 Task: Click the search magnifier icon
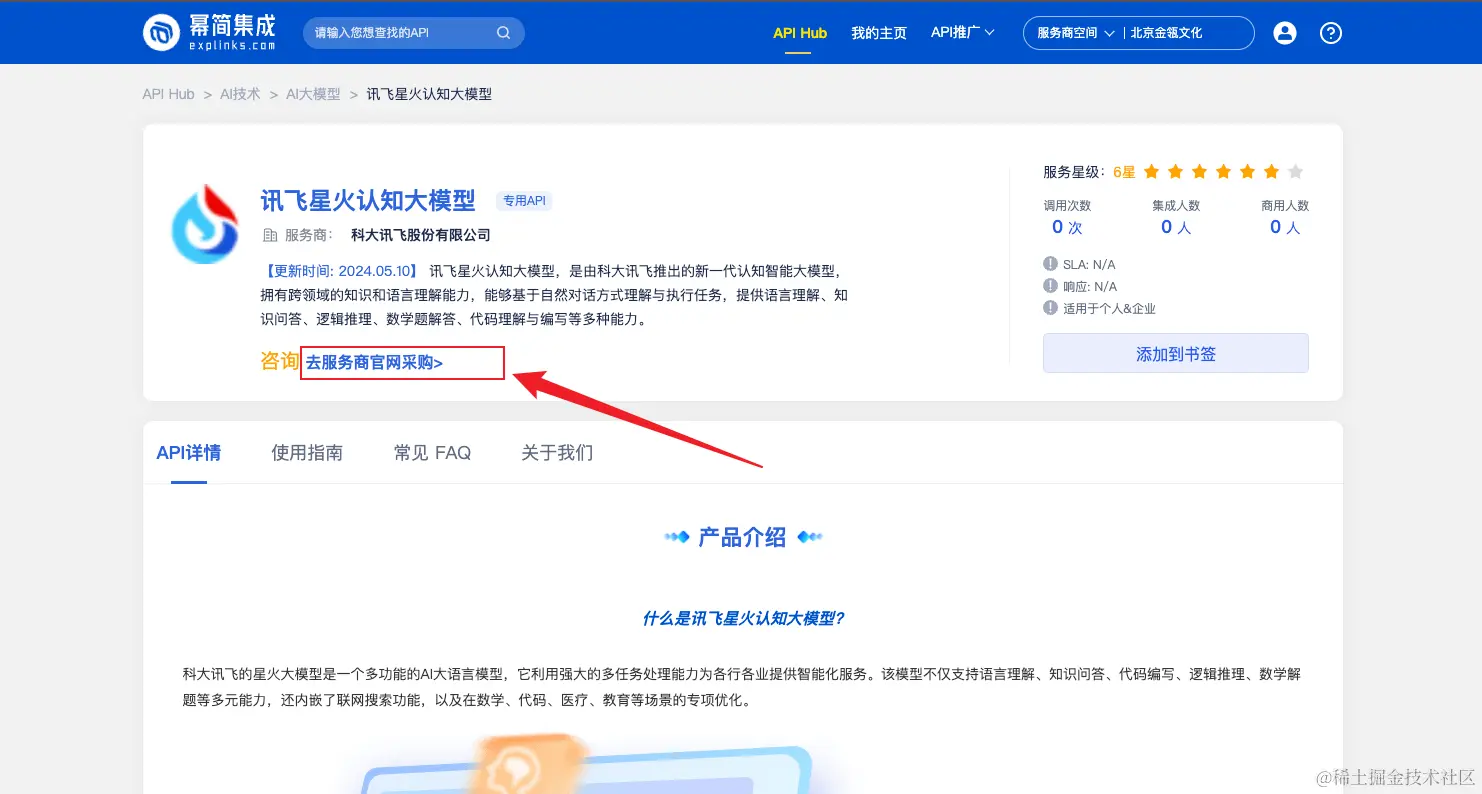pos(503,33)
